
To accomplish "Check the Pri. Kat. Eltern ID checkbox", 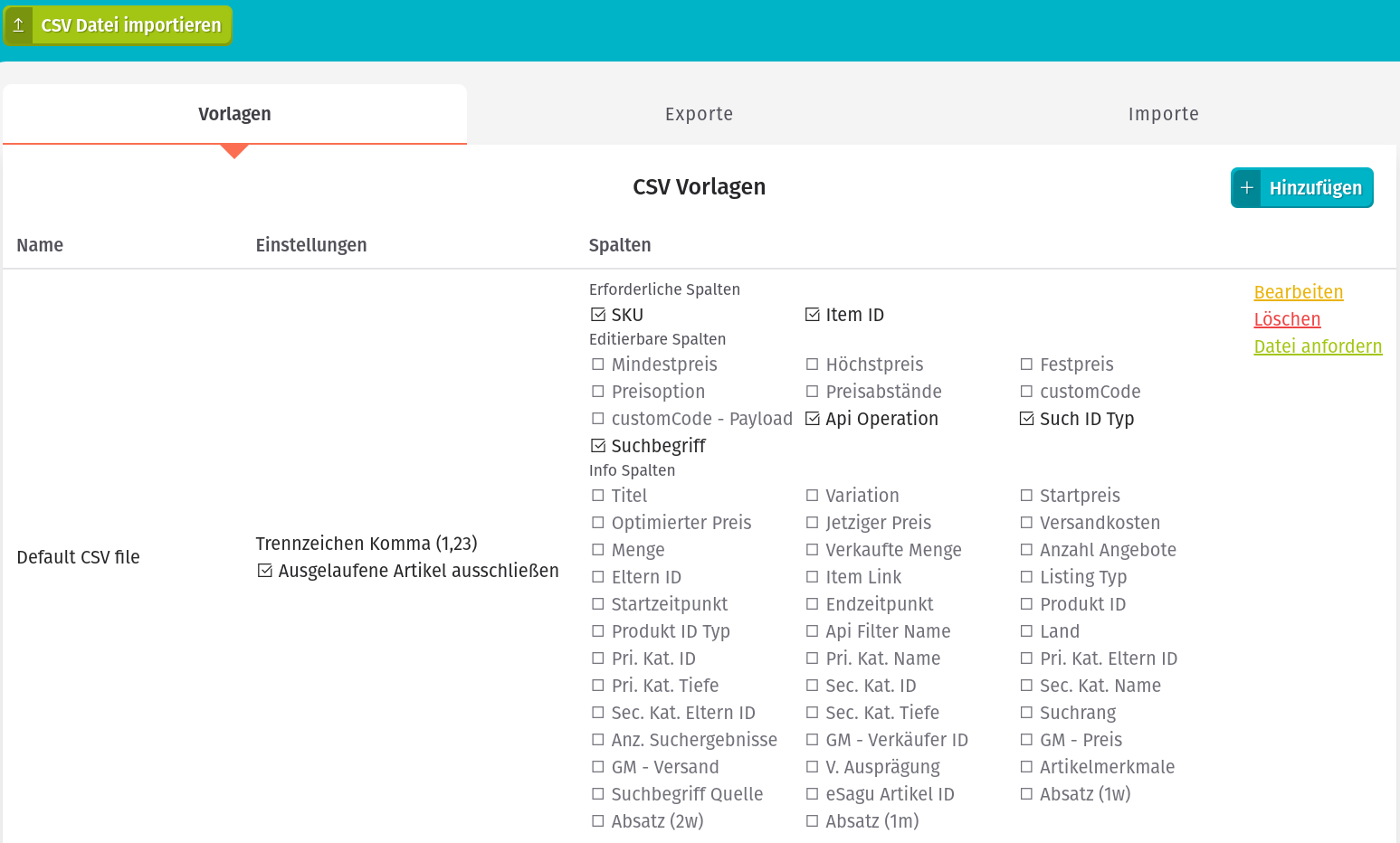I will click(x=1026, y=658).
